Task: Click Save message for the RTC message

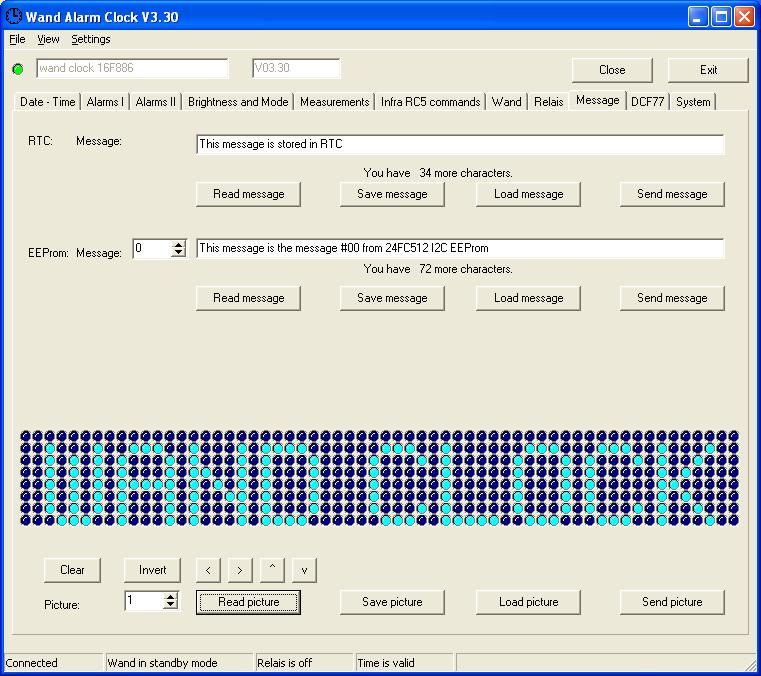Action: (x=392, y=194)
